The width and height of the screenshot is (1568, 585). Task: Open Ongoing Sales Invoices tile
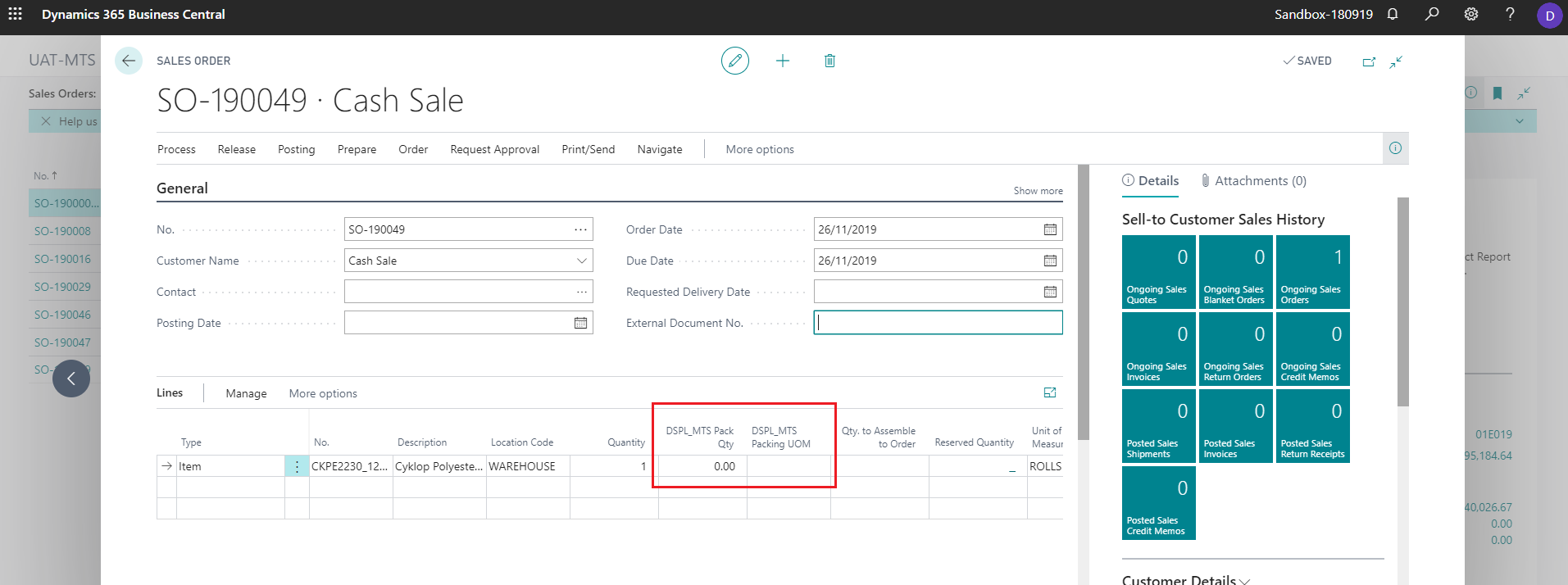pos(1159,349)
